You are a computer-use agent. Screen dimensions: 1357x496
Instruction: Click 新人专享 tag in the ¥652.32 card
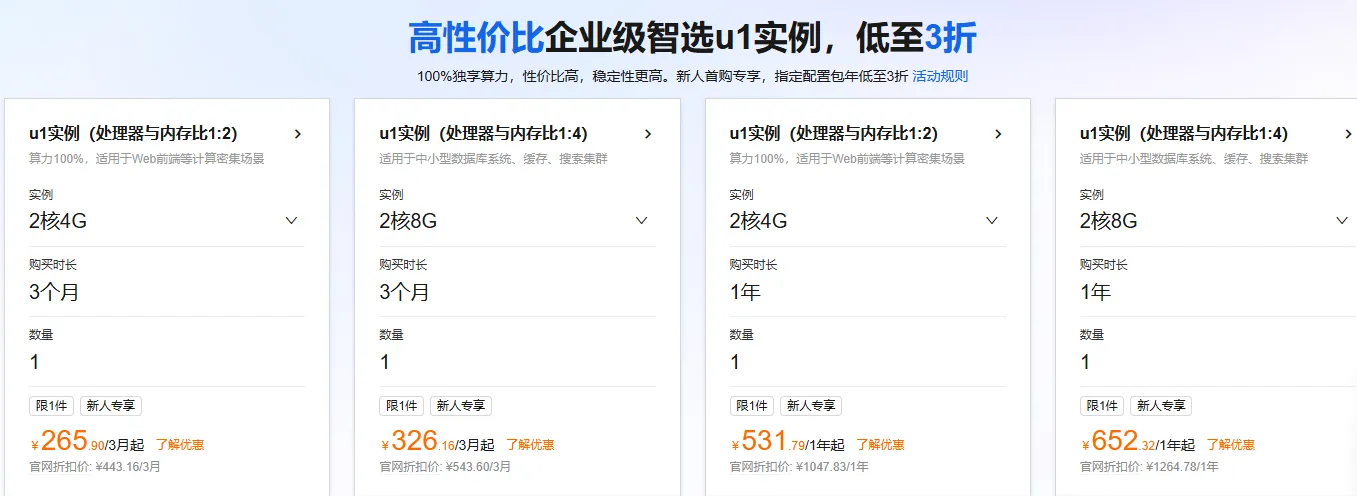click(1162, 406)
